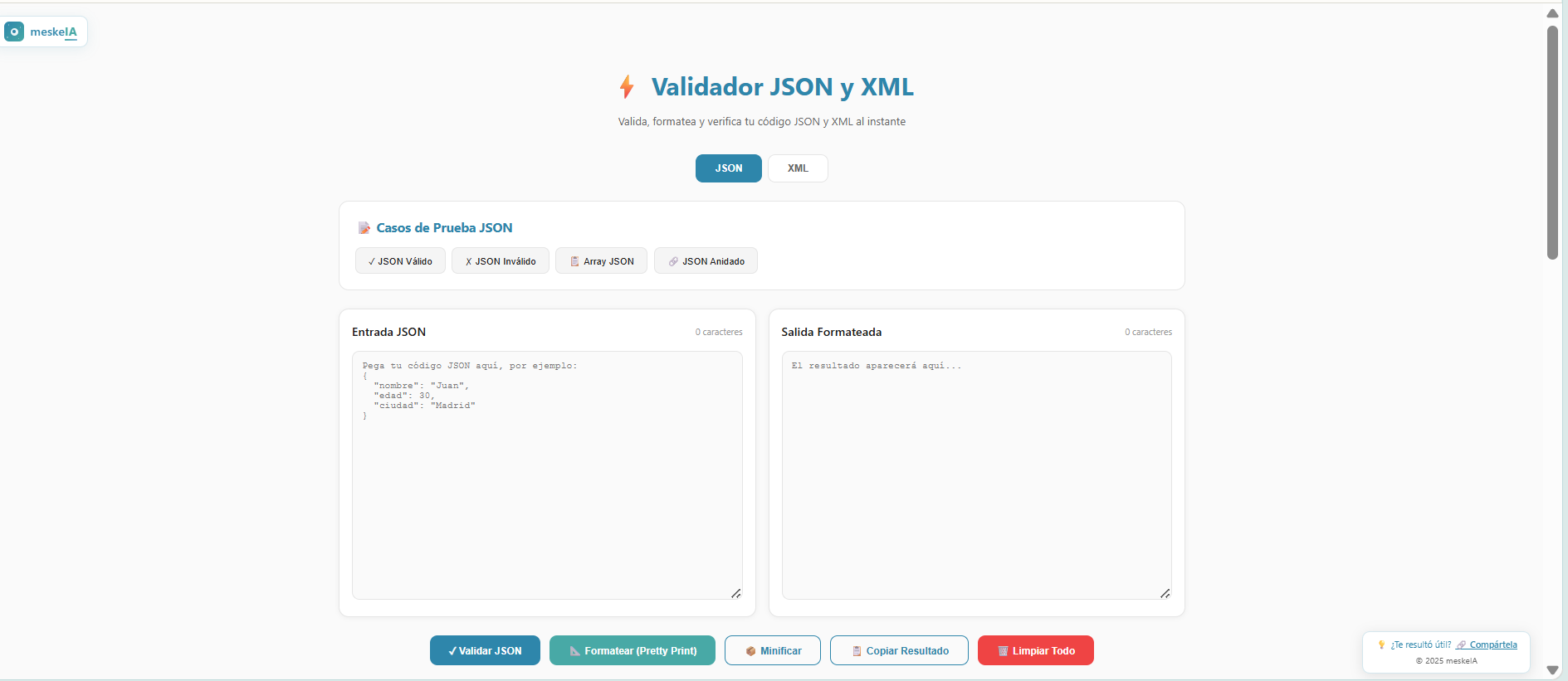Switch to the JSON tab
This screenshot has width=1568, height=681.
point(729,168)
